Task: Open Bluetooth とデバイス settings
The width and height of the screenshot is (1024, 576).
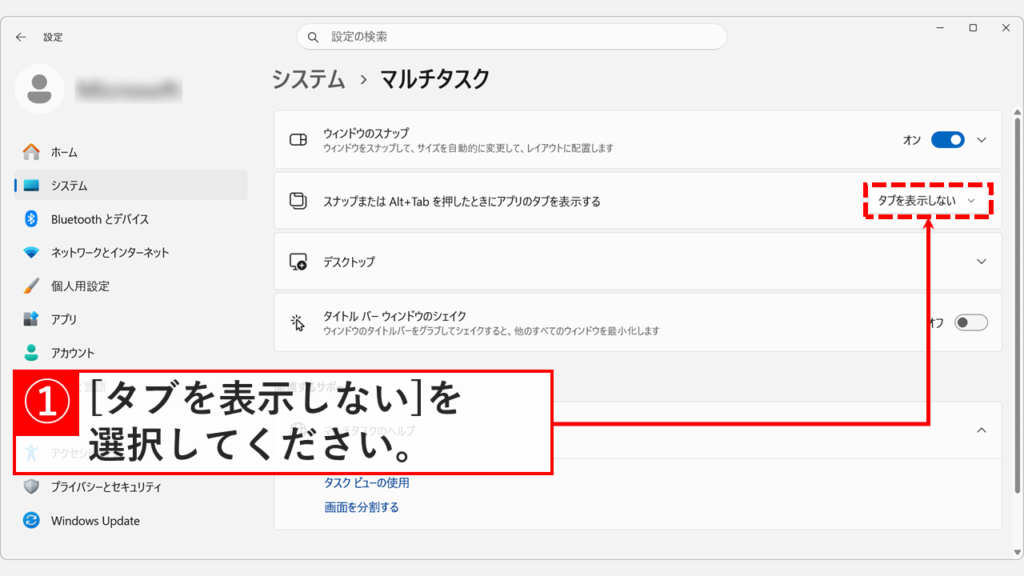Action: tap(131, 219)
